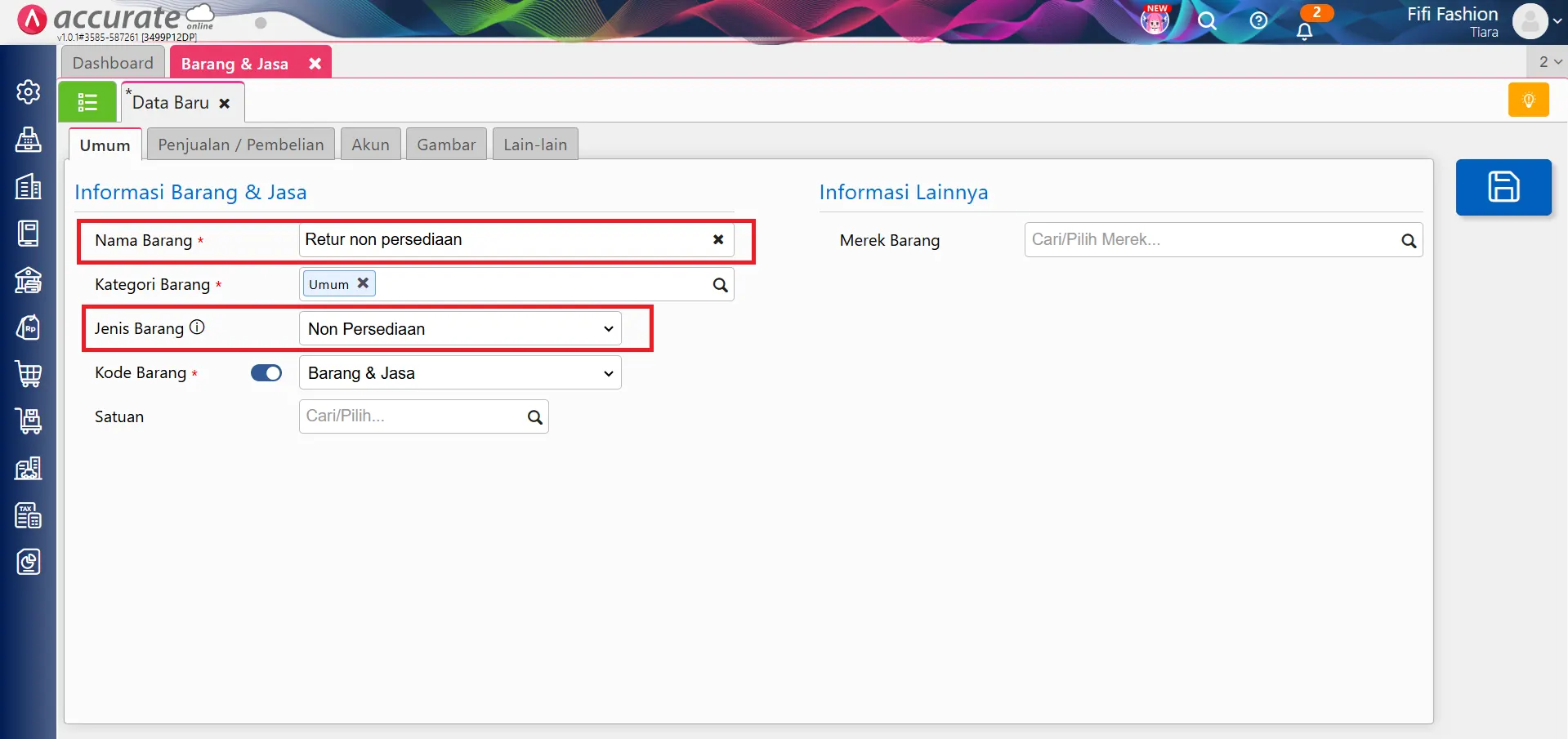Open the Dashboard tab

point(113,63)
